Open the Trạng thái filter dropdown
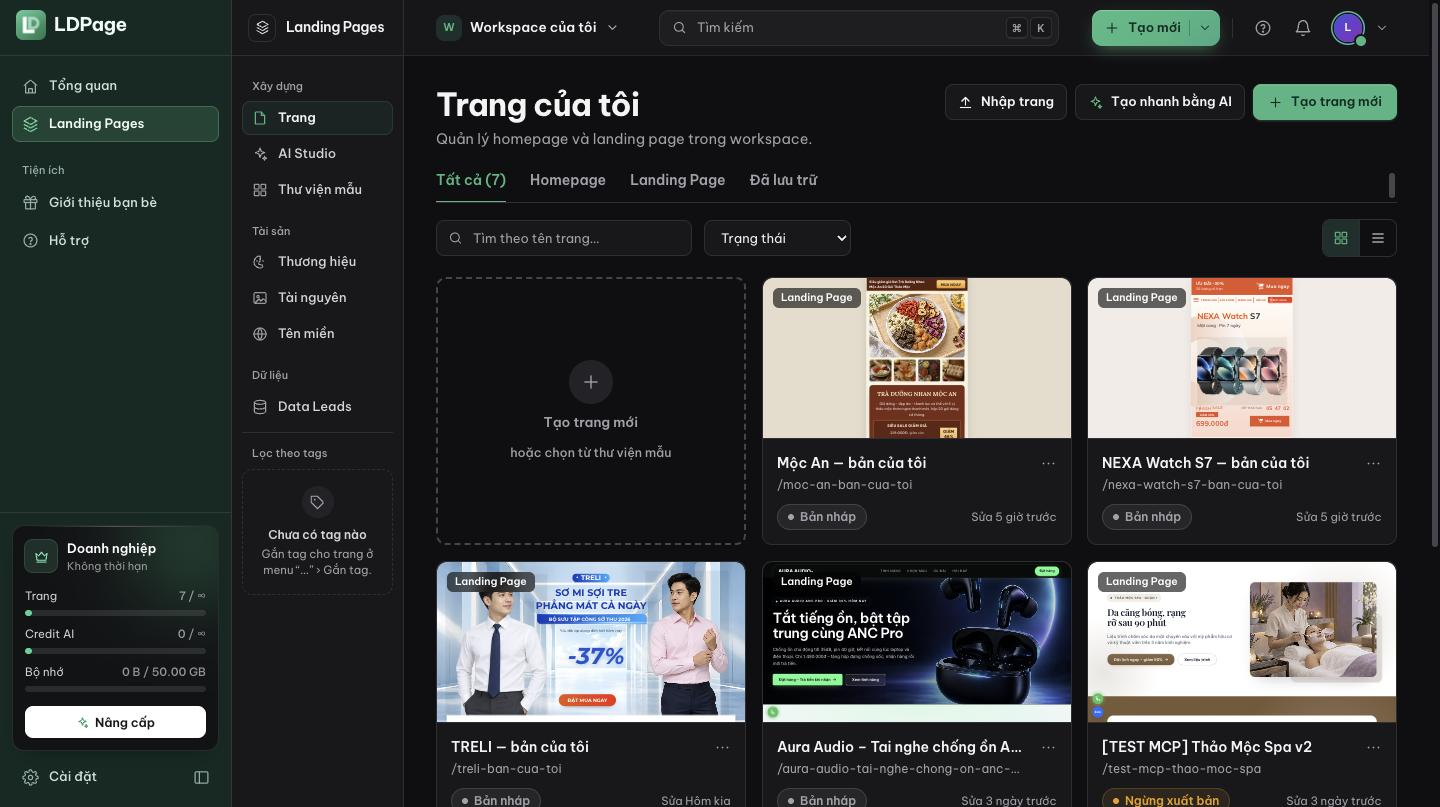Viewport: 1440px width, 807px height. [x=777, y=238]
